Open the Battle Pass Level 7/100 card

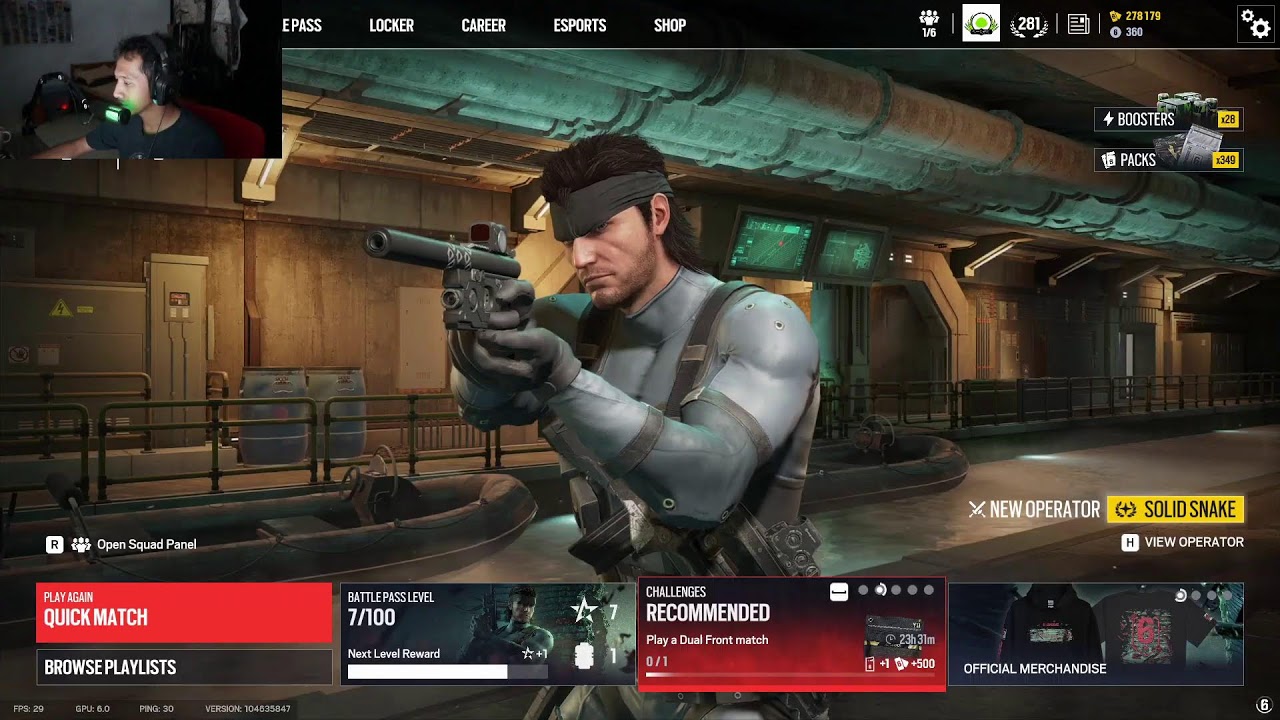point(487,634)
